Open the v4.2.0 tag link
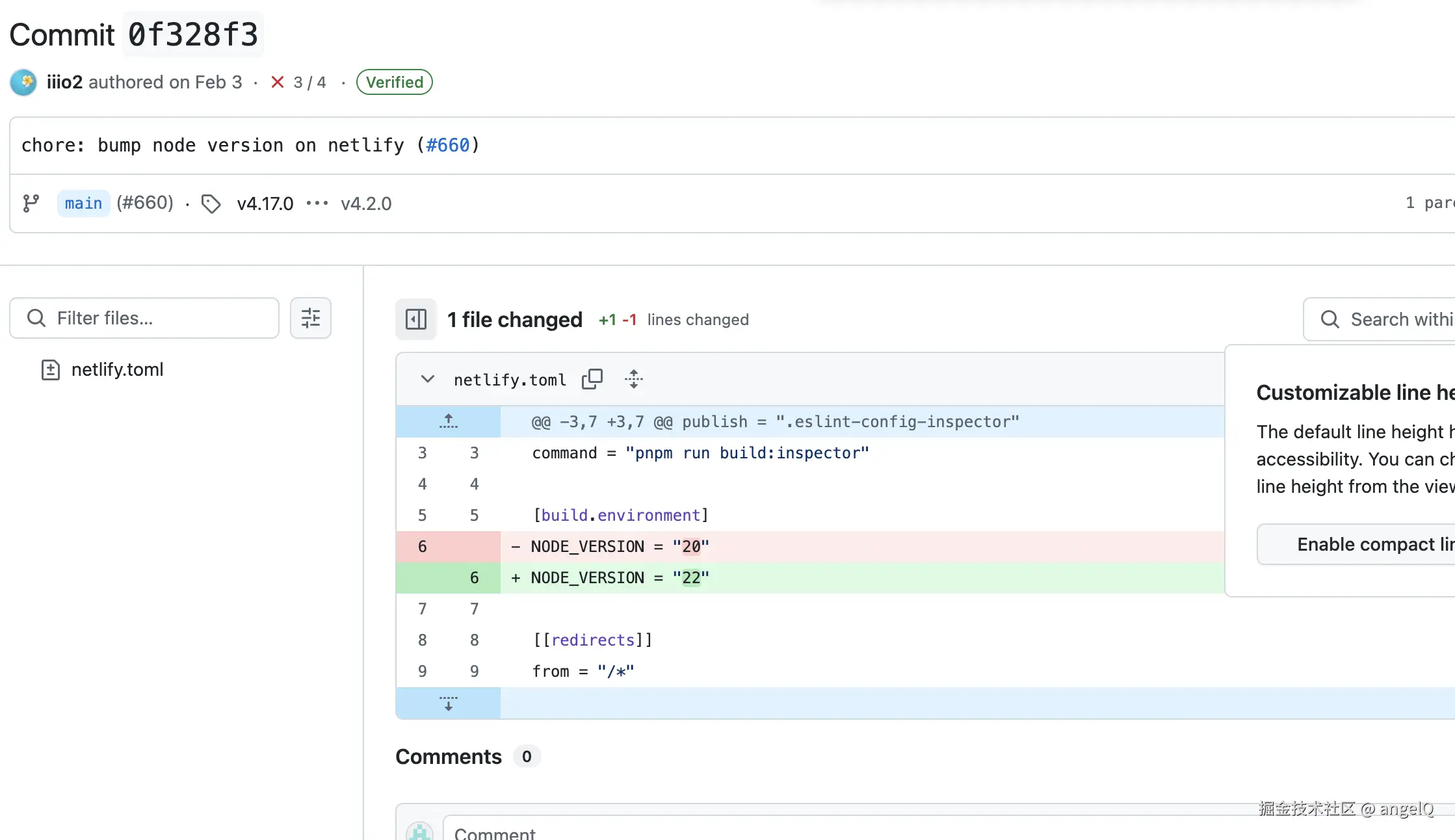 pos(366,203)
